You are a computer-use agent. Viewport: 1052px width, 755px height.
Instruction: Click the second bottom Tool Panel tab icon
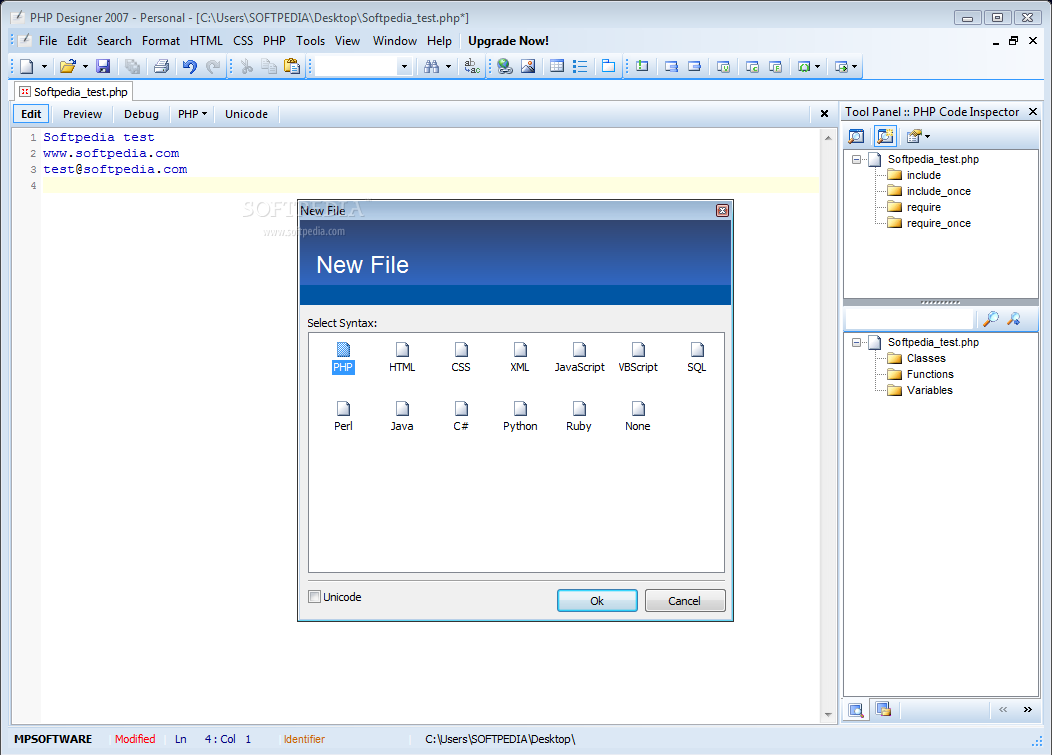(x=884, y=709)
